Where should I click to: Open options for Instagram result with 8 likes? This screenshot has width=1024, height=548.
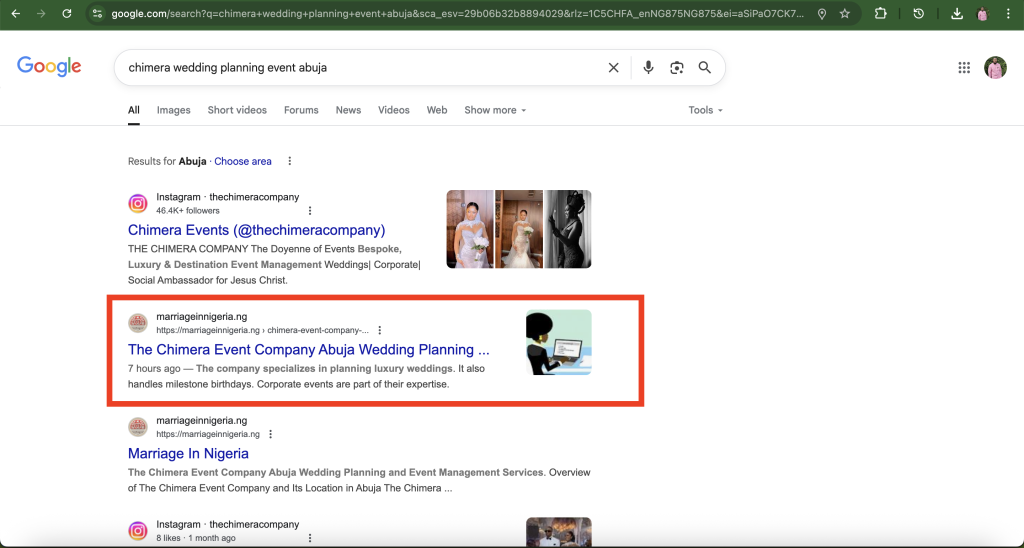(x=310, y=538)
